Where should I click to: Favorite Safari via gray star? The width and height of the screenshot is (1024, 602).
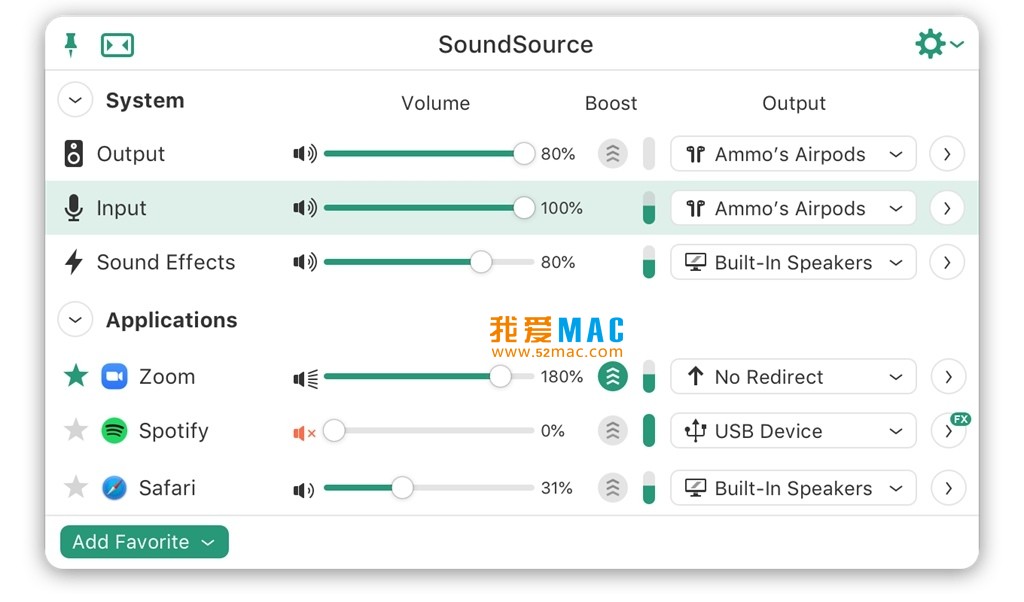tap(76, 487)
